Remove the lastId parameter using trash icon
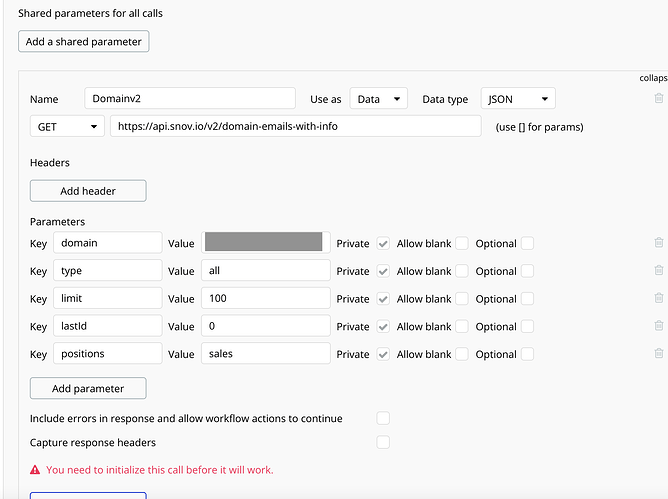The height and width of the screenshot is (499, 668). (658, 326)
